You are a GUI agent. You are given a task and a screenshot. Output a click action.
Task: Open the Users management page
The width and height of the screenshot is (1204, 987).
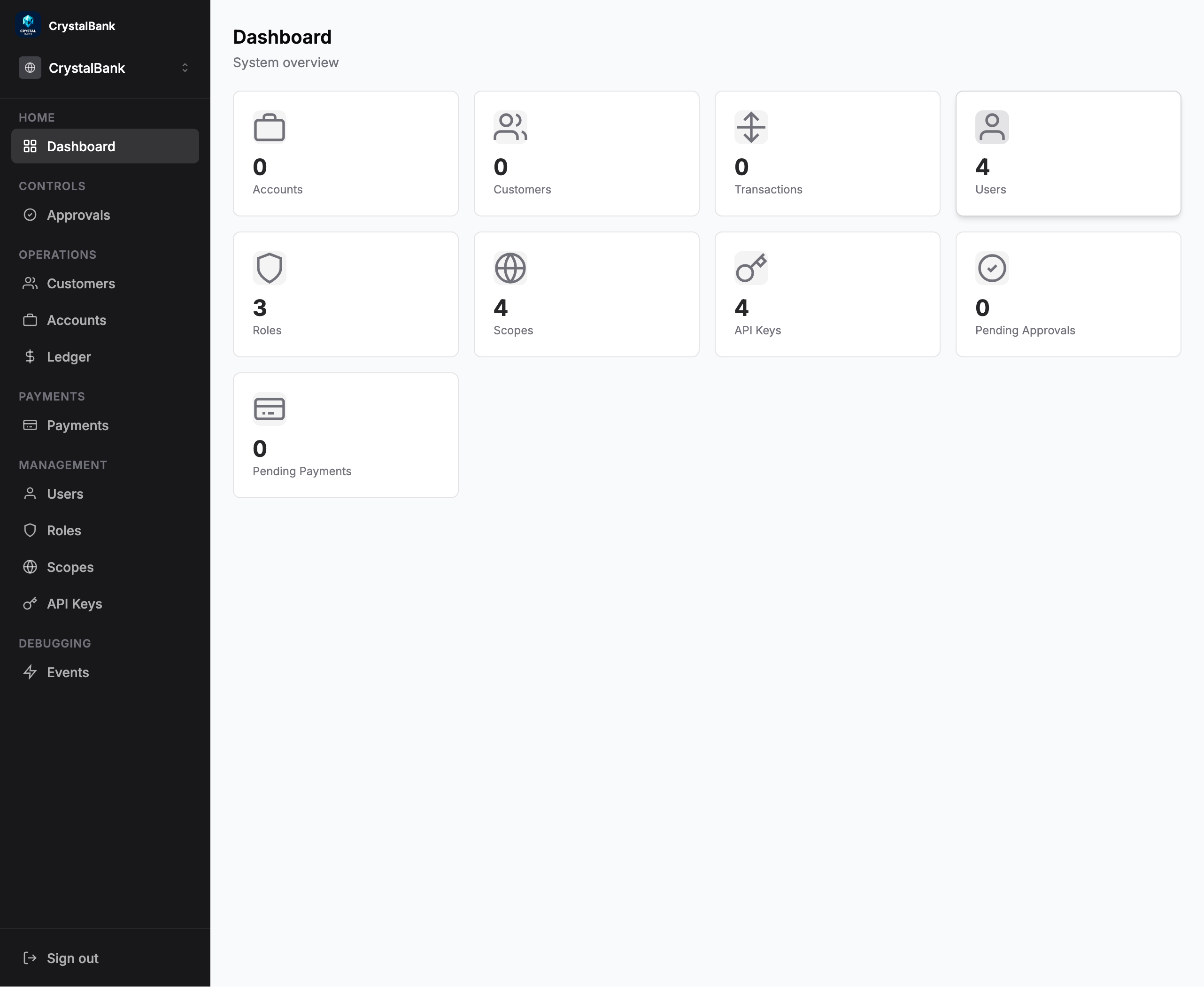tap(65, 493)
